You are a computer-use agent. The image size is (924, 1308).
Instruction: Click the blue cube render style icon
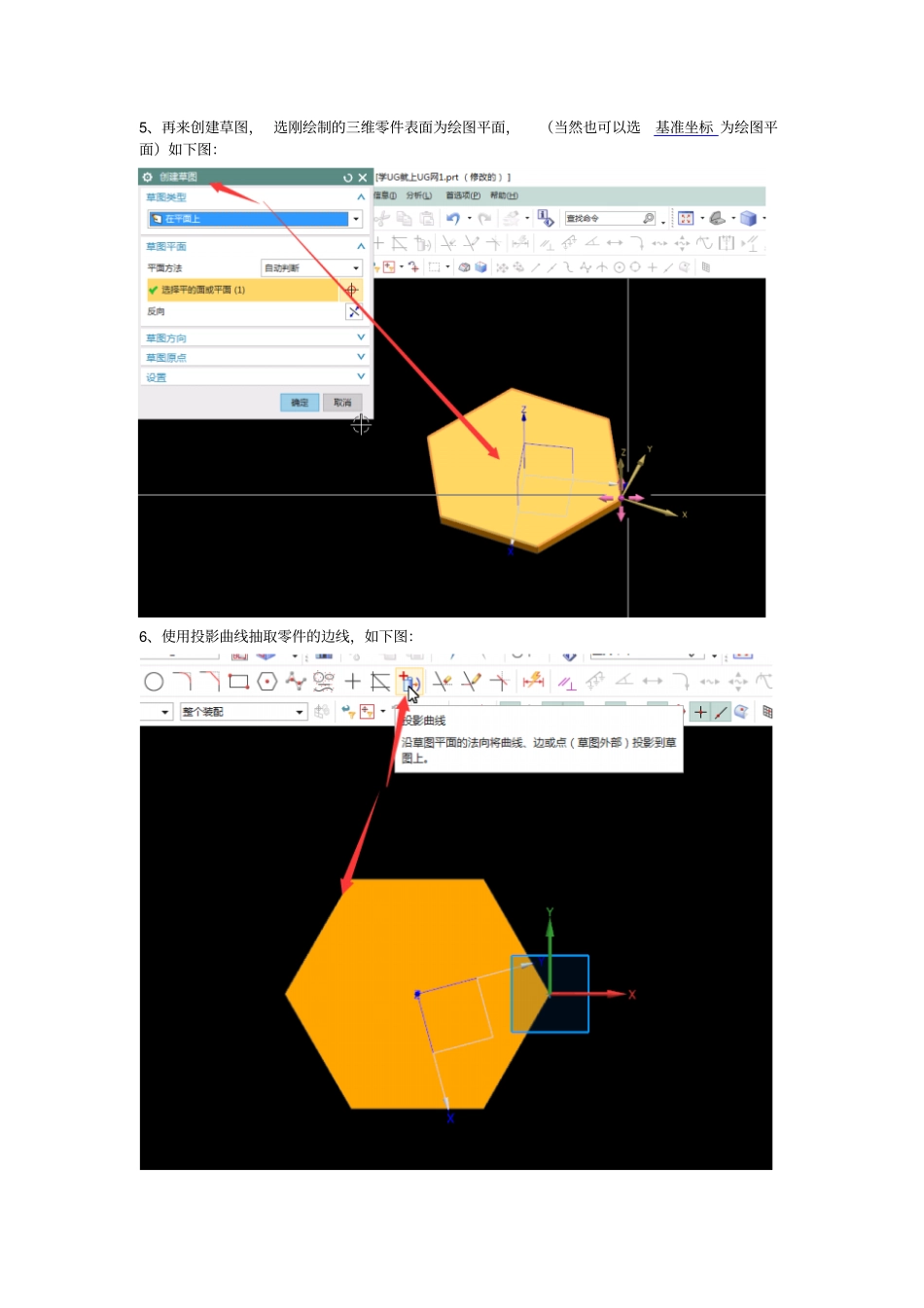pyautogui.click(x=748, y=219)
